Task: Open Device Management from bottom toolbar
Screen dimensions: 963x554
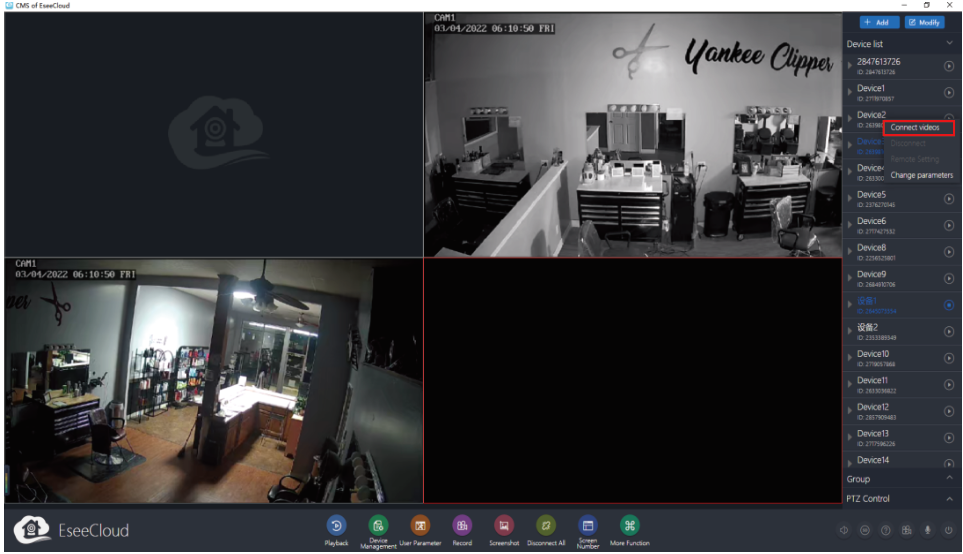Action: pyautogui.click(x=378, y=524)
